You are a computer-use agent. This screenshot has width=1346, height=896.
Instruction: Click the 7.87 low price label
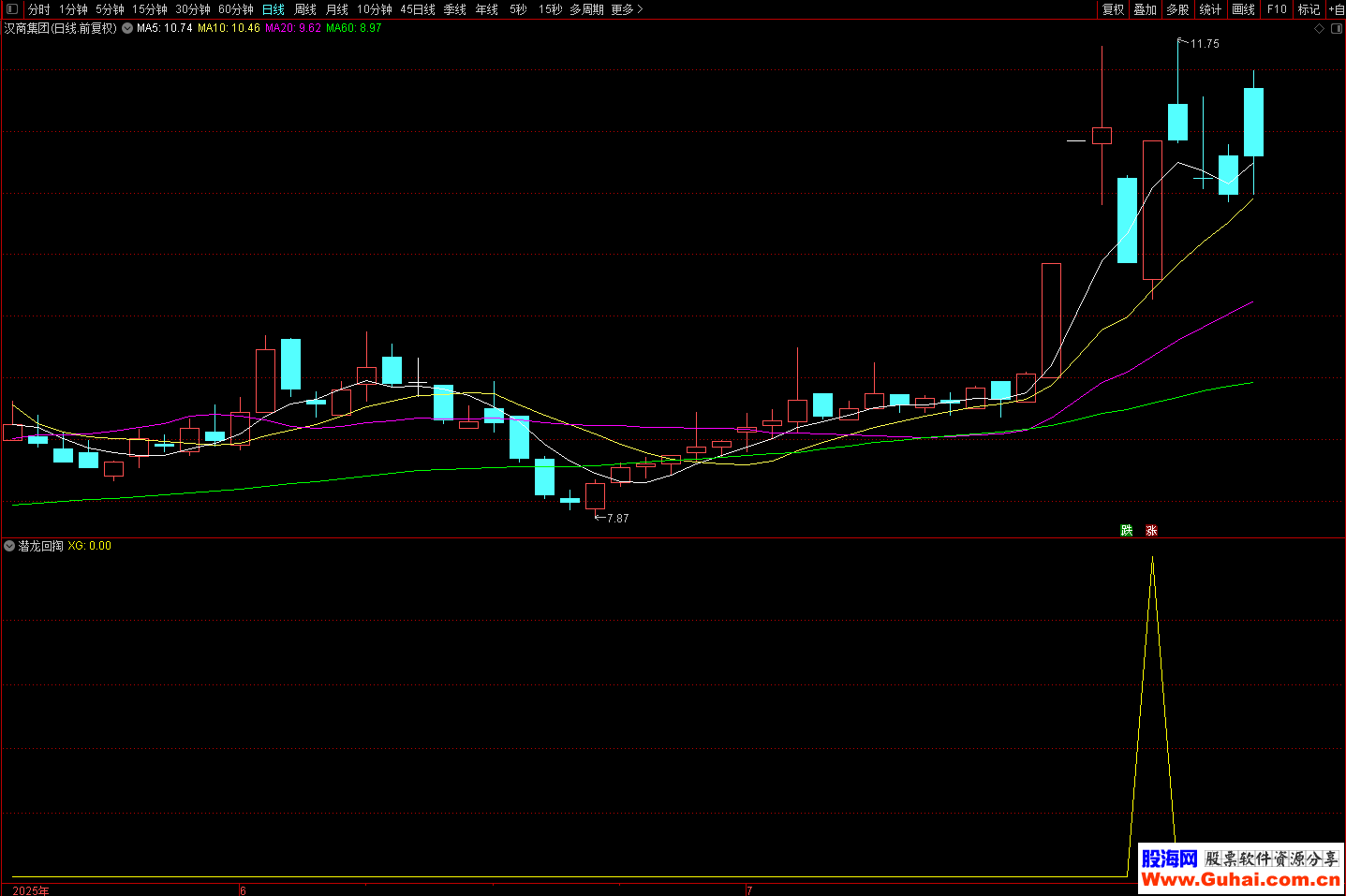click(x=617, y=519)
